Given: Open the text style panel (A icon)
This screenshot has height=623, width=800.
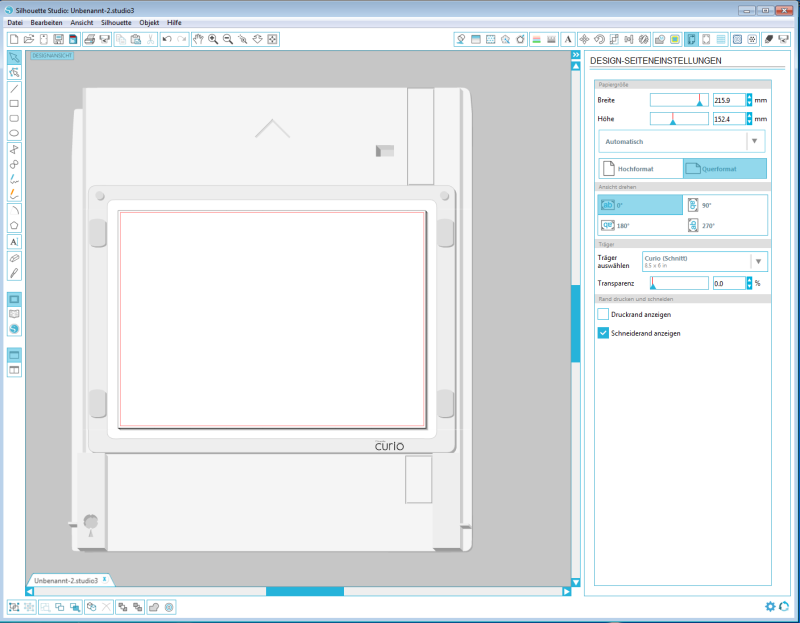Looking at the screenshot, I should [x=568, y=39].
